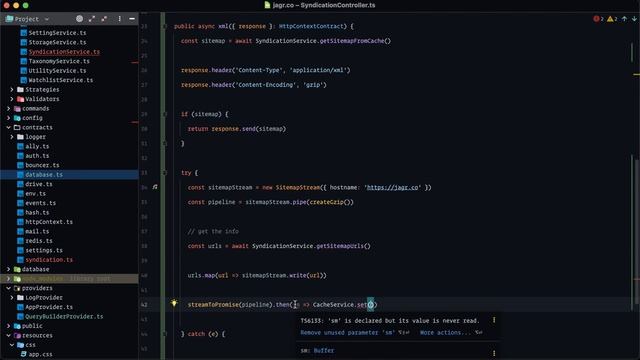
Task: Open env.ts file
Action: tap(36, 193)
